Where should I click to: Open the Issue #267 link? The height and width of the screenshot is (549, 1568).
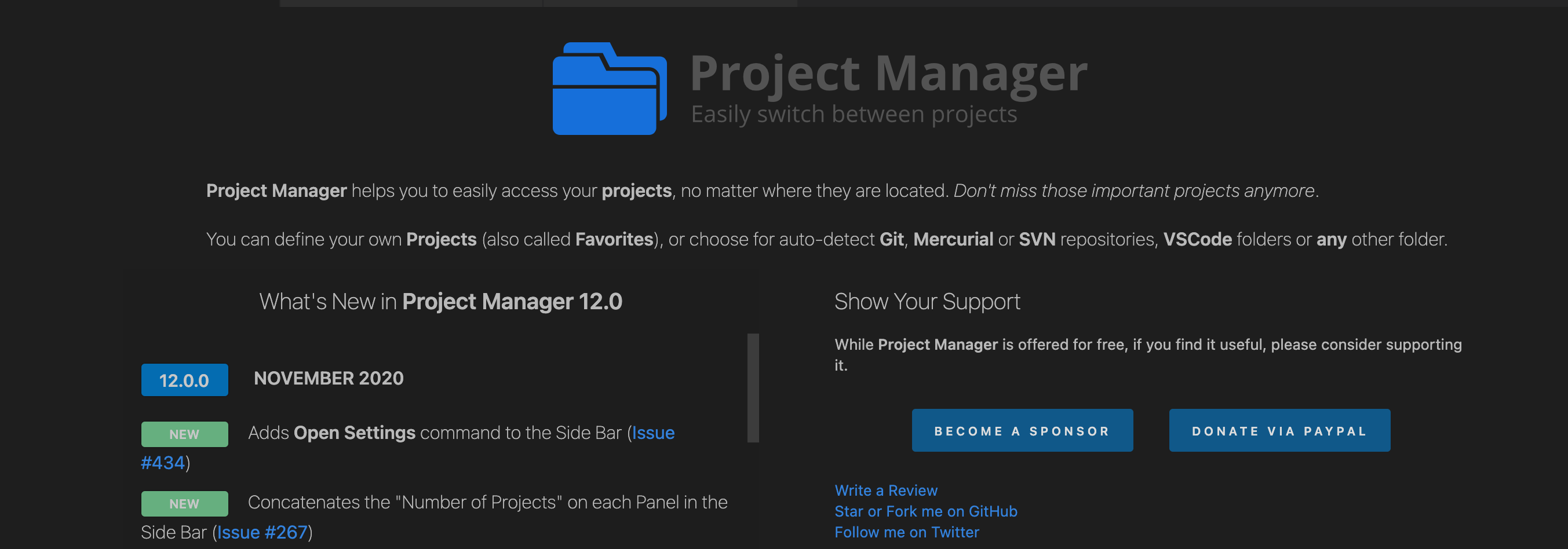[x=263, y=532]
